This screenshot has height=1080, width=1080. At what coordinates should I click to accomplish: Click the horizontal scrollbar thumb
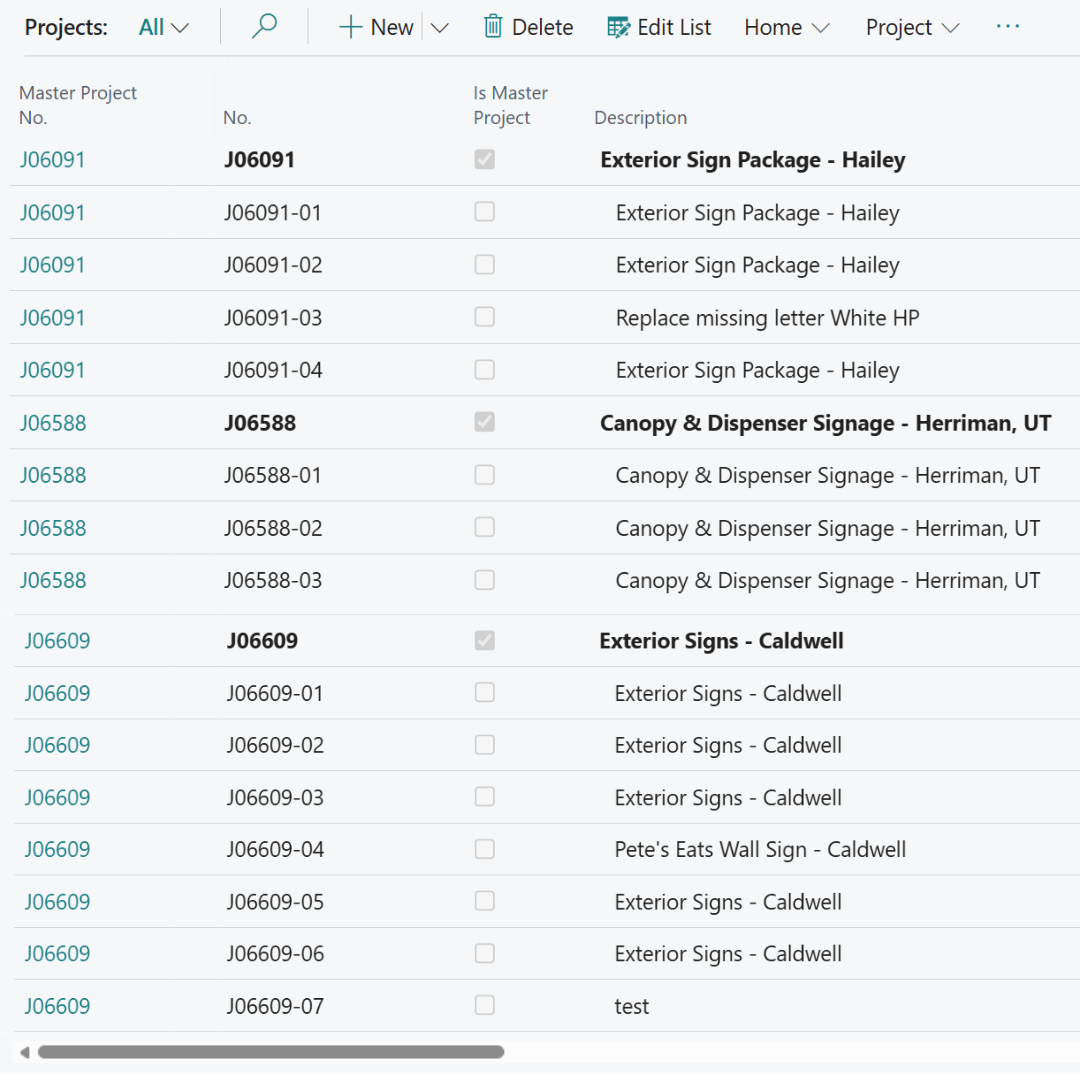point(270,1052)
